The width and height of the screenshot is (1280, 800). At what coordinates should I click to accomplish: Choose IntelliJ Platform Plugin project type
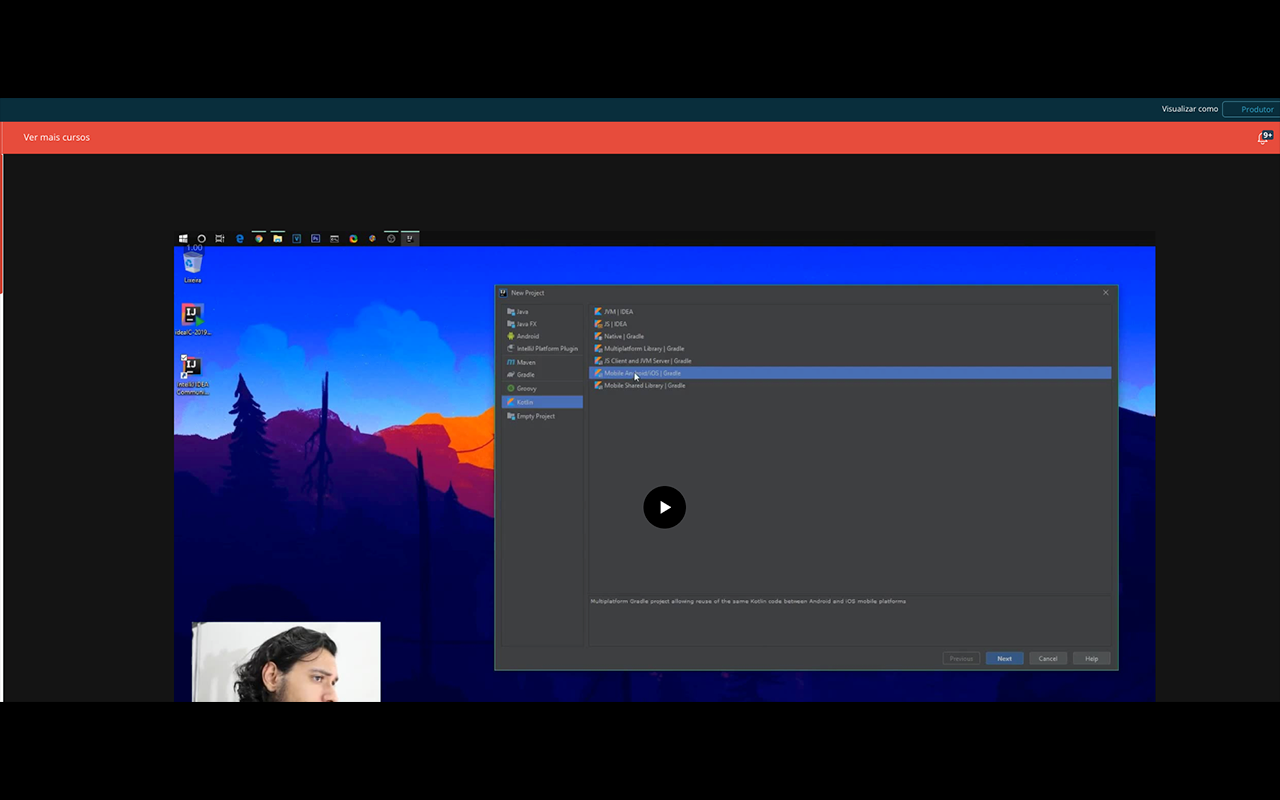(542, 349)
